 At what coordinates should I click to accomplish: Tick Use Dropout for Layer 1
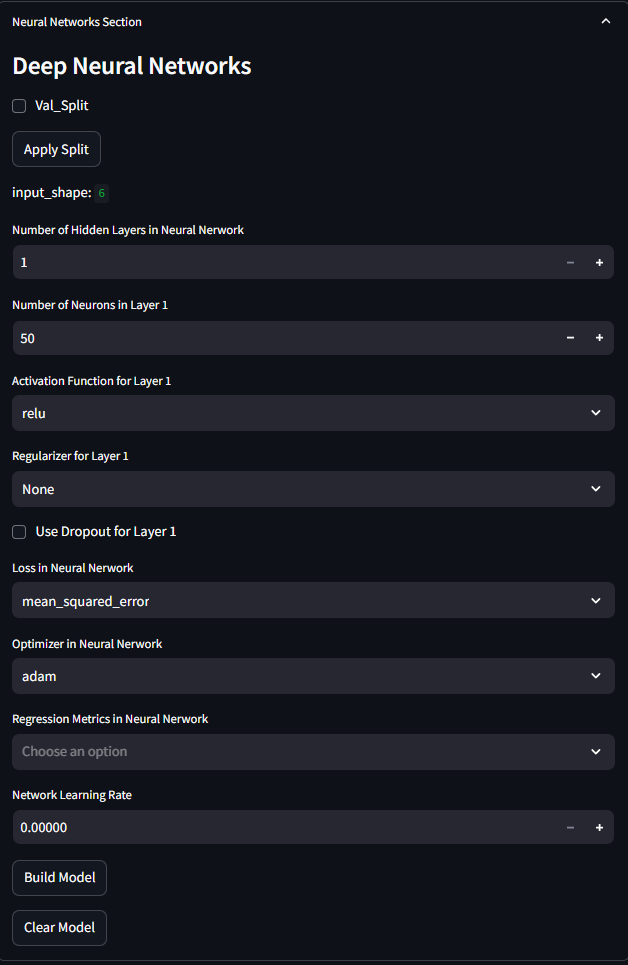click(x=19, y=532)
